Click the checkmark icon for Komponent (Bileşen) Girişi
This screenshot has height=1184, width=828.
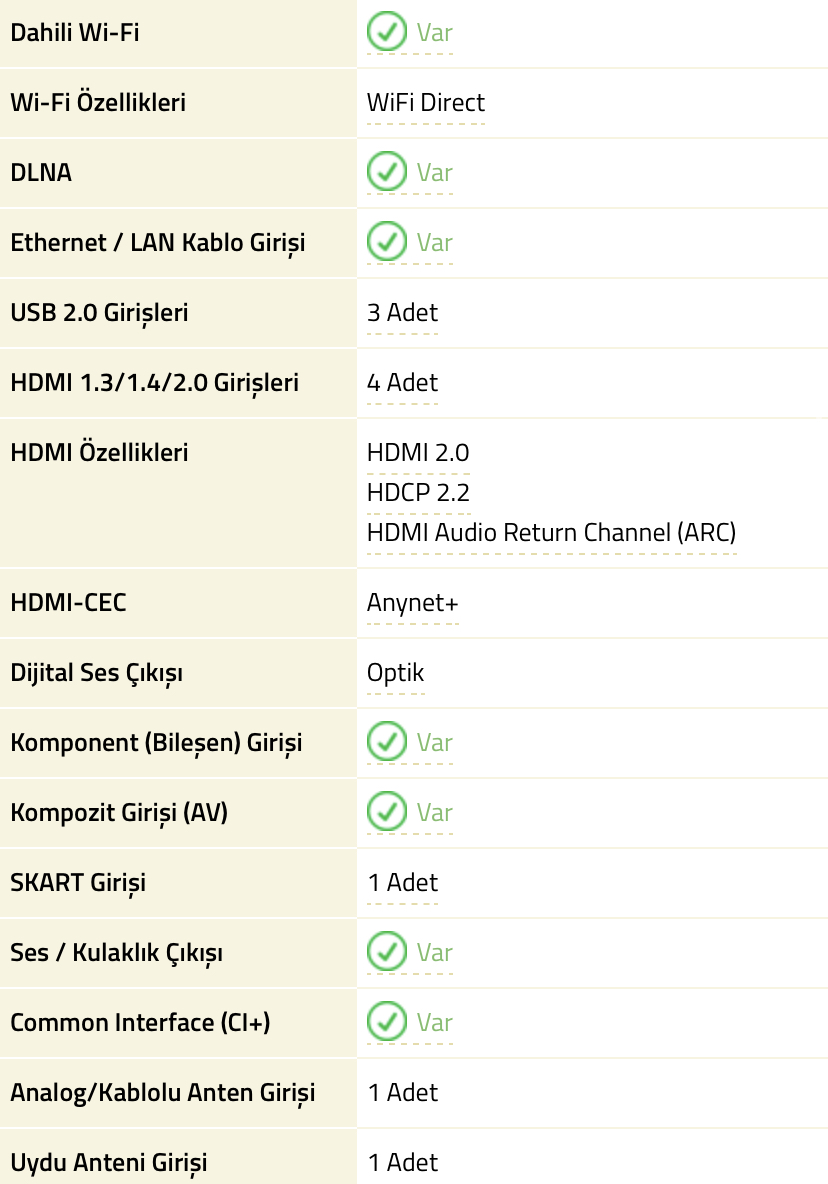(x=386, y=742)
